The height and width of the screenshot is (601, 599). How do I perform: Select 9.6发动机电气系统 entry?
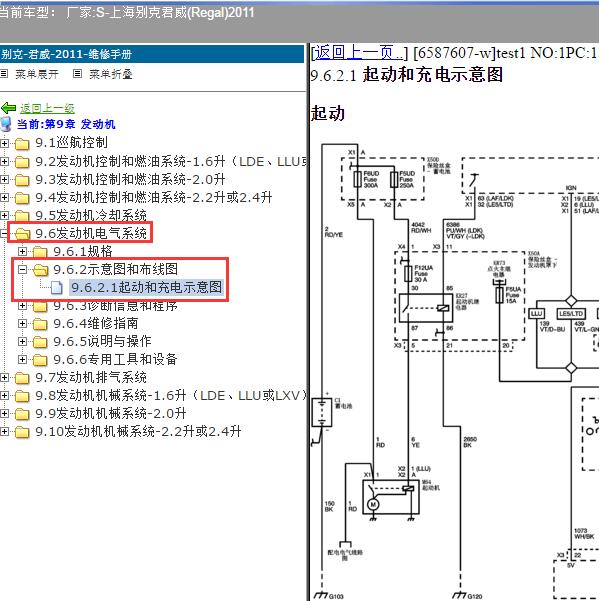pos(91,233)
